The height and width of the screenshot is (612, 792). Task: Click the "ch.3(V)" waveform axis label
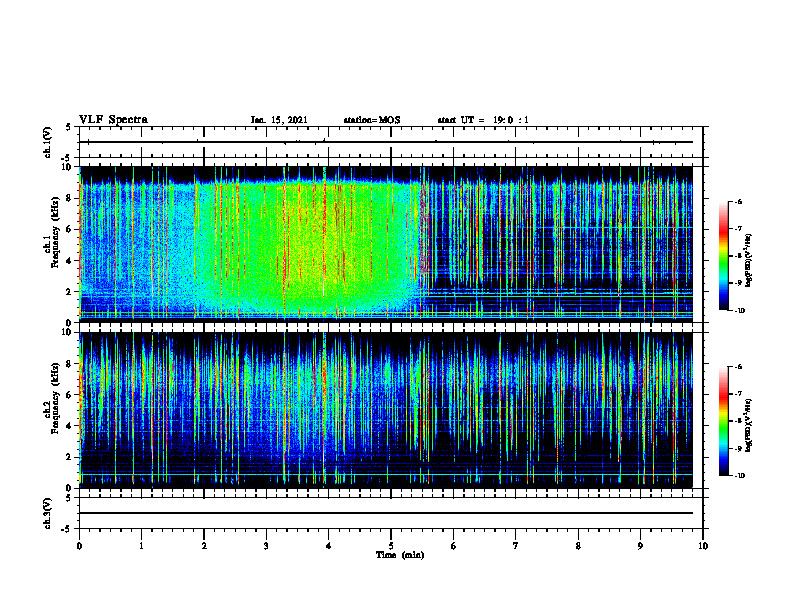[47, 513]
